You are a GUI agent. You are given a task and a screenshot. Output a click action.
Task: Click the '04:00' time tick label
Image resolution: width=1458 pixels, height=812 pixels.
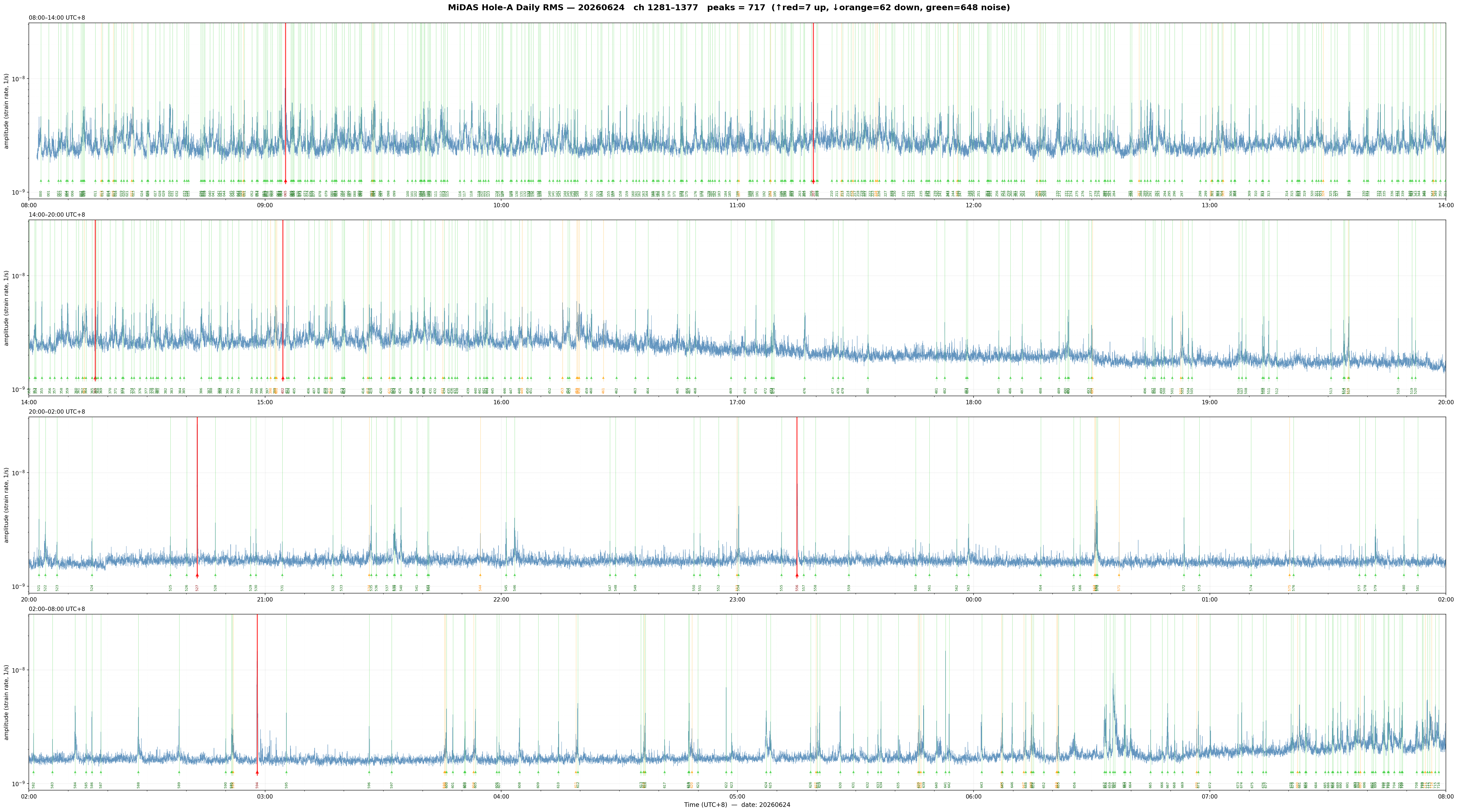click(x=501, y=796)
